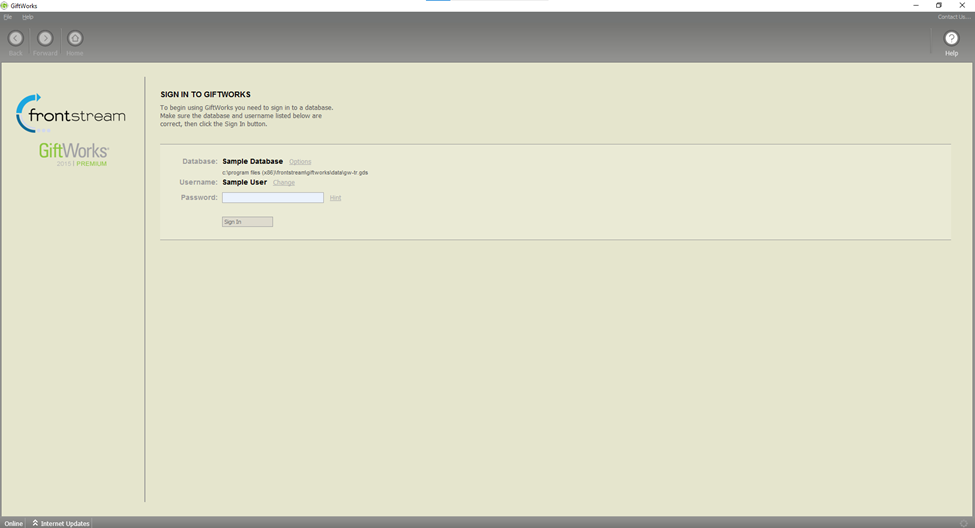The height and width of the screenshot is (528, 975).
Task: Open database Options link
Action: click(x=300, y=162)
